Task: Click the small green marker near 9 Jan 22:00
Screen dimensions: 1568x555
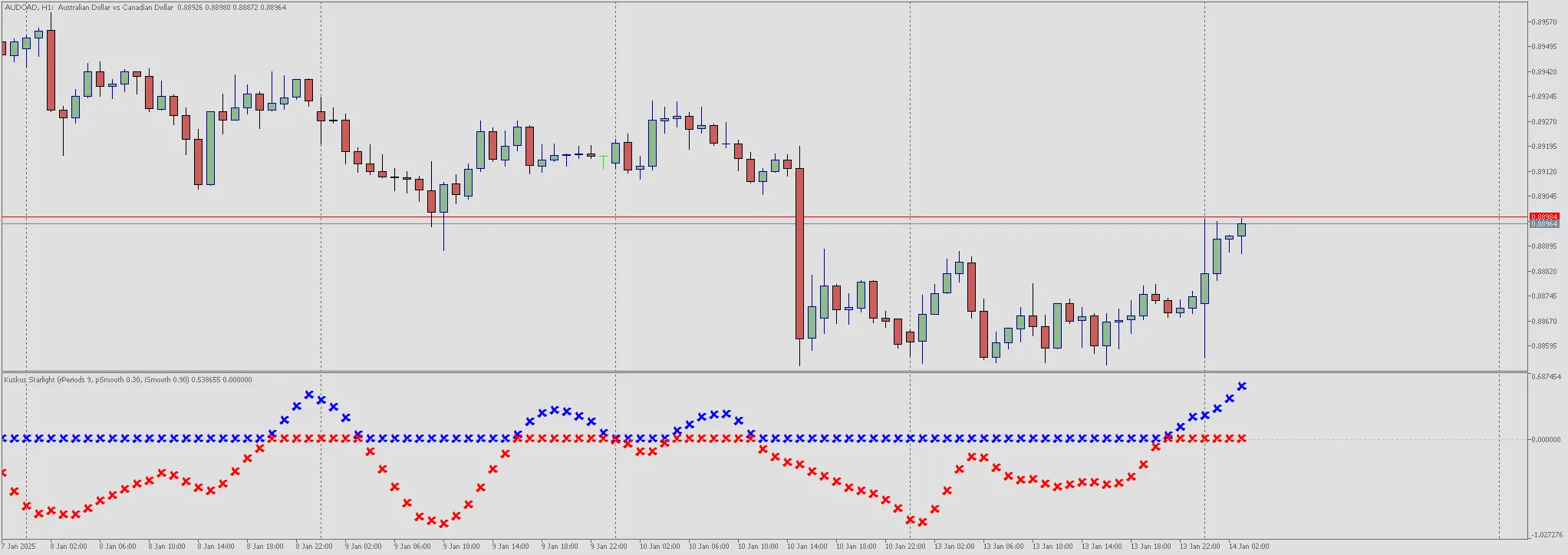Action: click(x=604, y=161)
